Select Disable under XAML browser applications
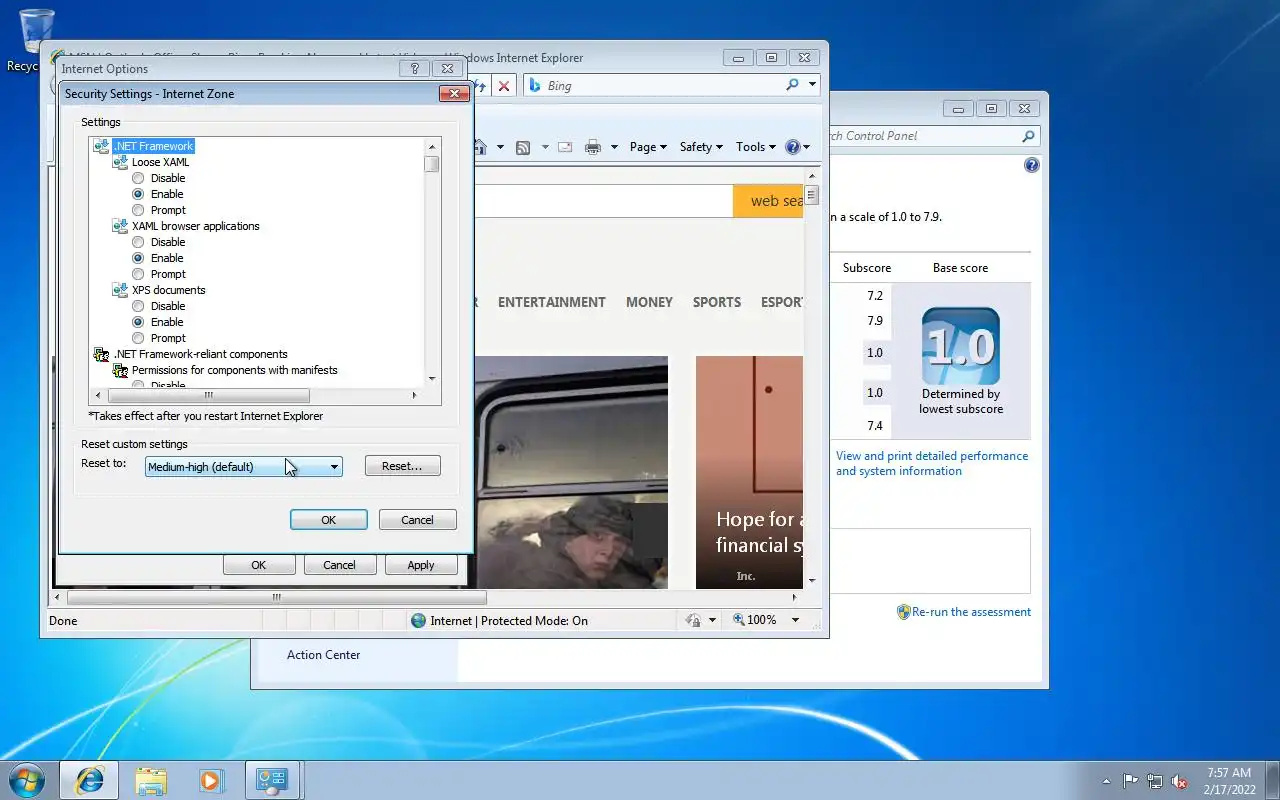Screen dimensions: 1280x800 coord(138,242)
